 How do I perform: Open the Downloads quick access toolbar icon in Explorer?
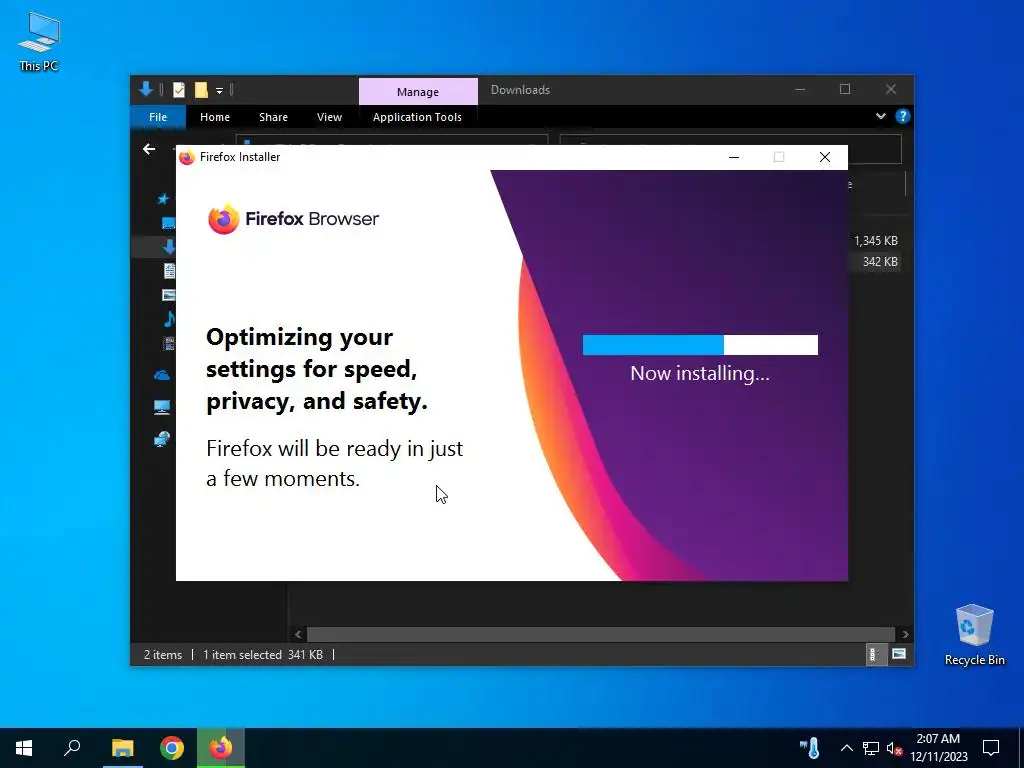(x=146, y=89)
